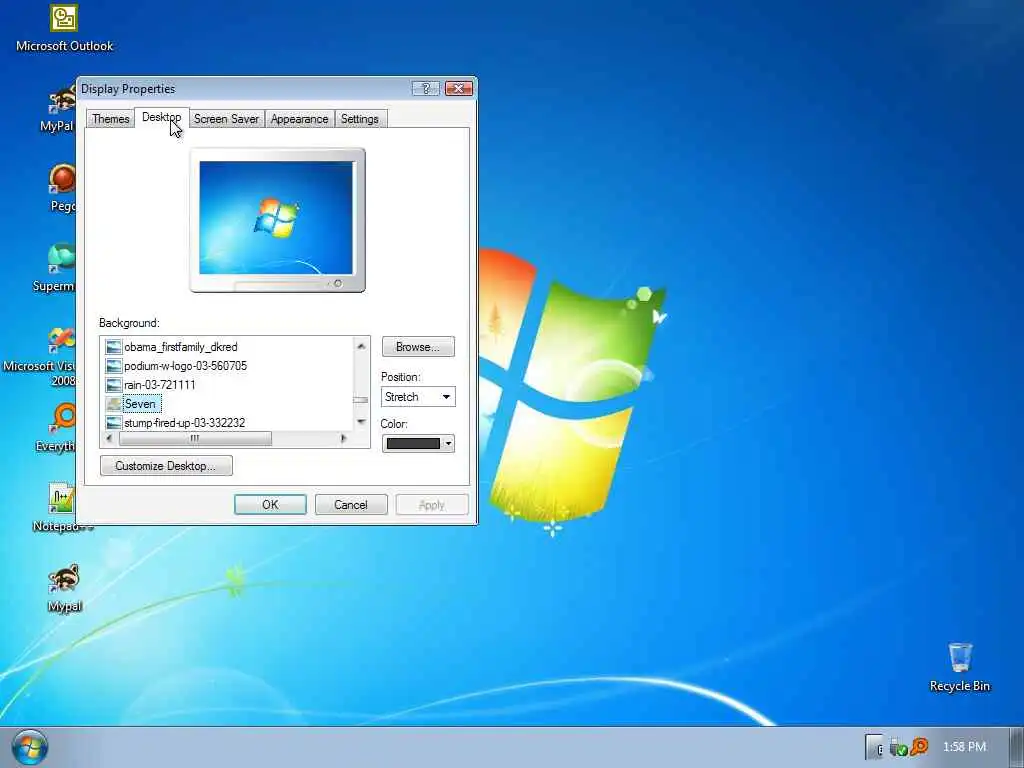1024x768 pixels.
Task: Click the rain-03-721111 image icon
Action: pos(114,385)
